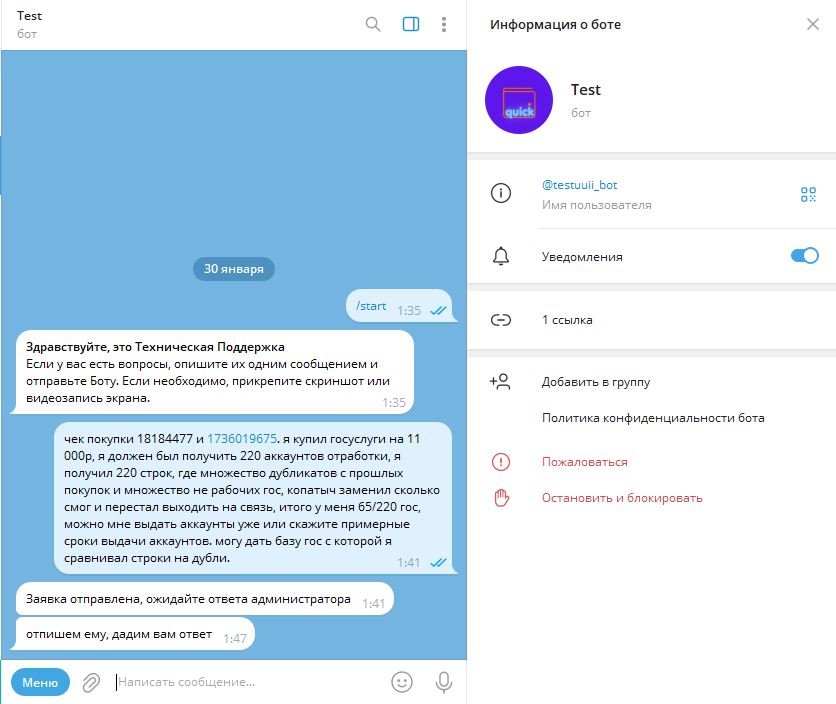The image size is (836, 704).
Task: Toggle the side info panel icon
Action: [411, 25]
